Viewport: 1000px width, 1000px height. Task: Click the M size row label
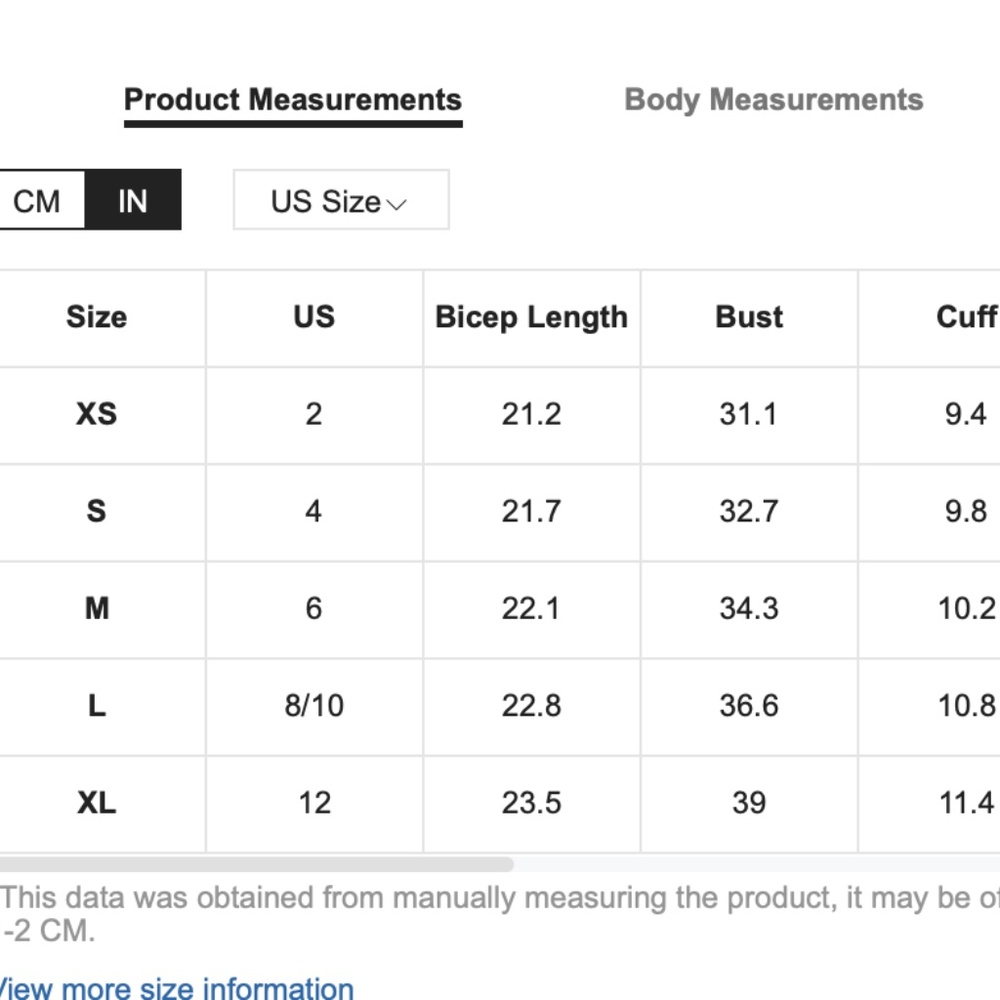tap(97, 608)
